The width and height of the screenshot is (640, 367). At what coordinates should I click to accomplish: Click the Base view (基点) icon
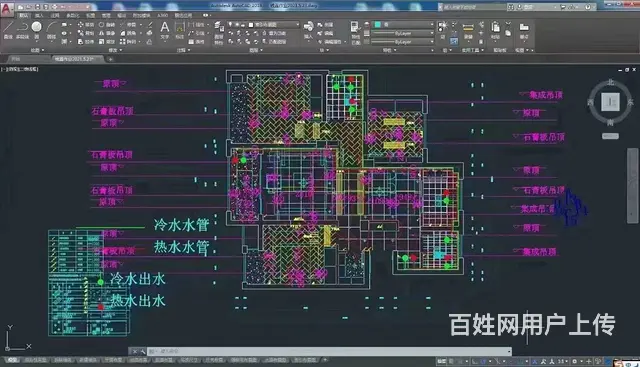point(524,30)
